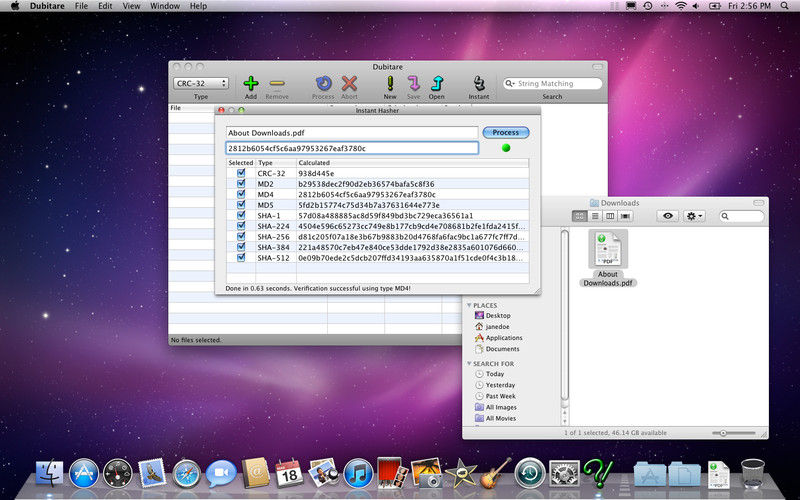
Task: Select the About Downloads.pdf file thumbnail
Action: (608, 248)
